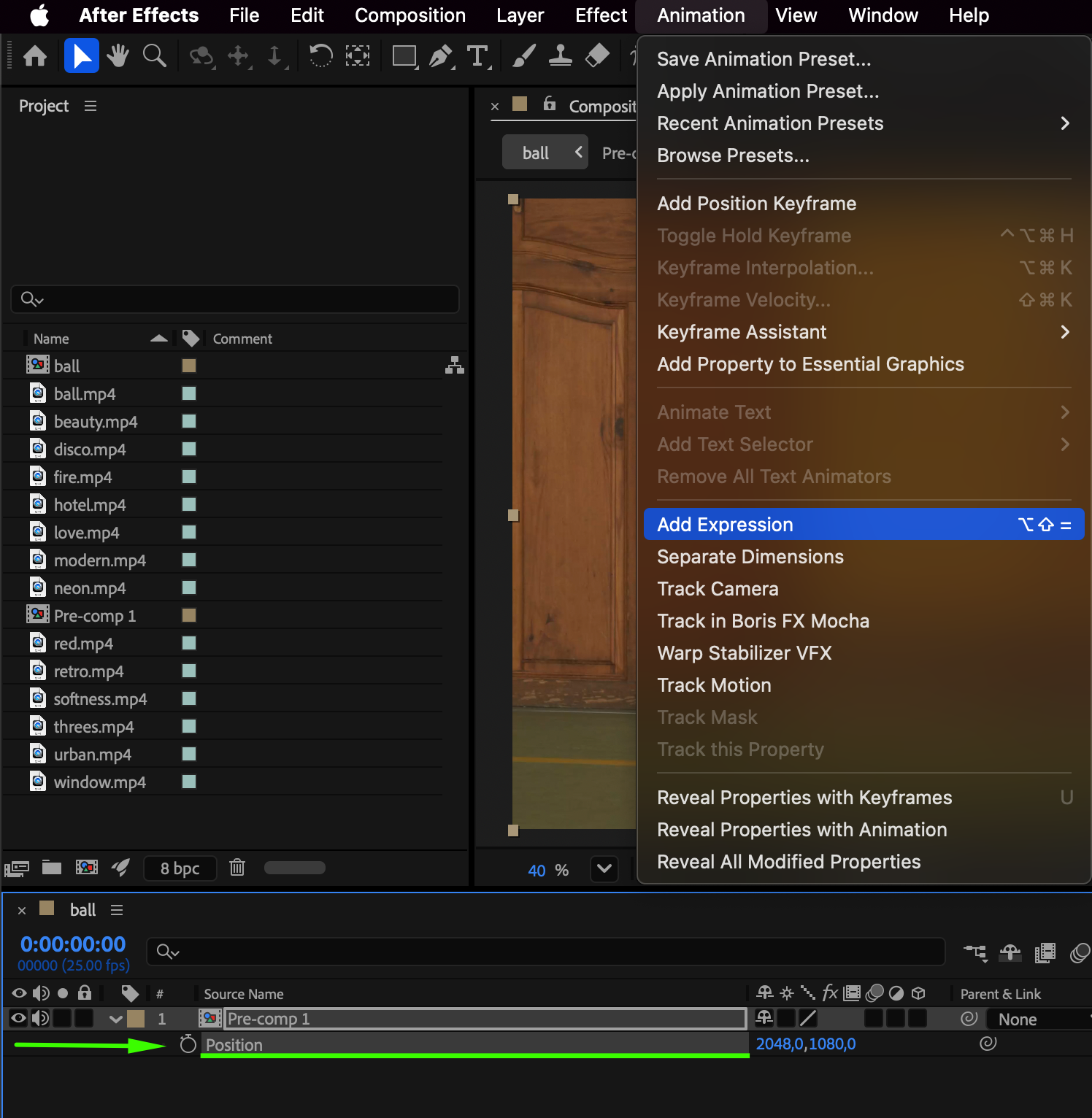Create a new folder in Project panel
This screenshot has width=1092, height=1118.
(52, 868)
